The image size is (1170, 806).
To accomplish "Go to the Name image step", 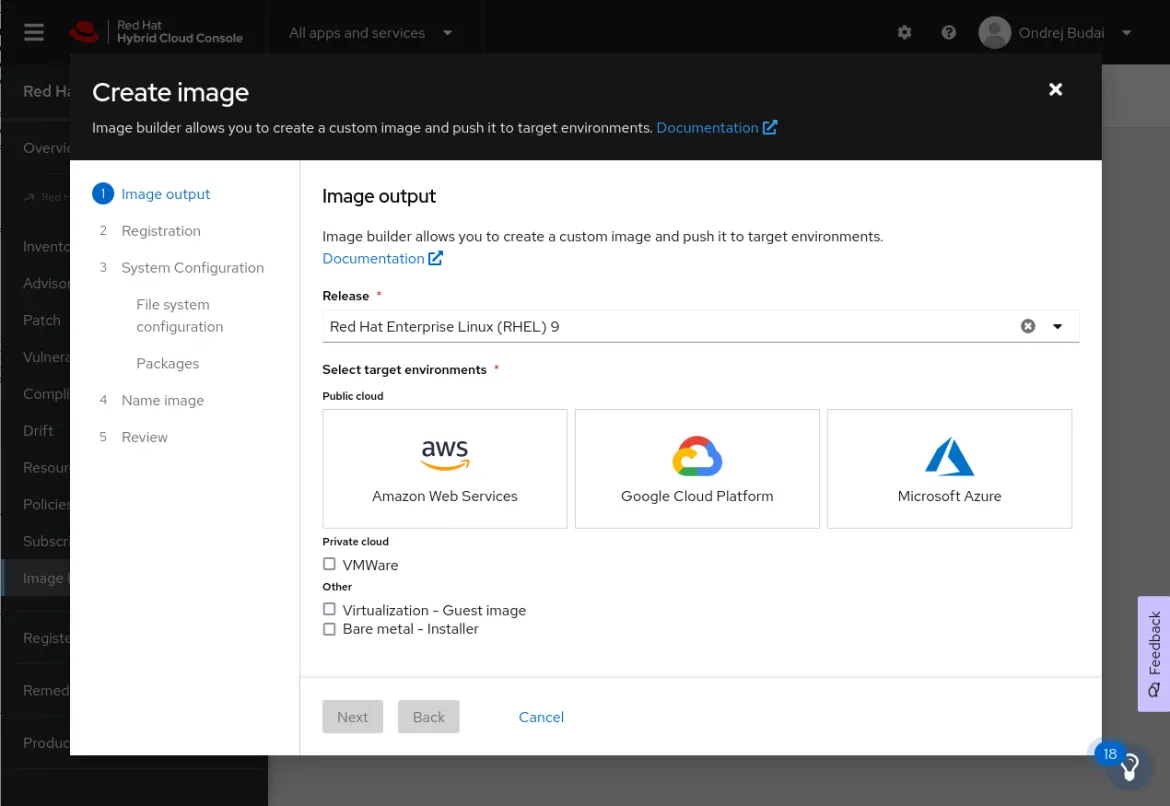I will [163, 400].
